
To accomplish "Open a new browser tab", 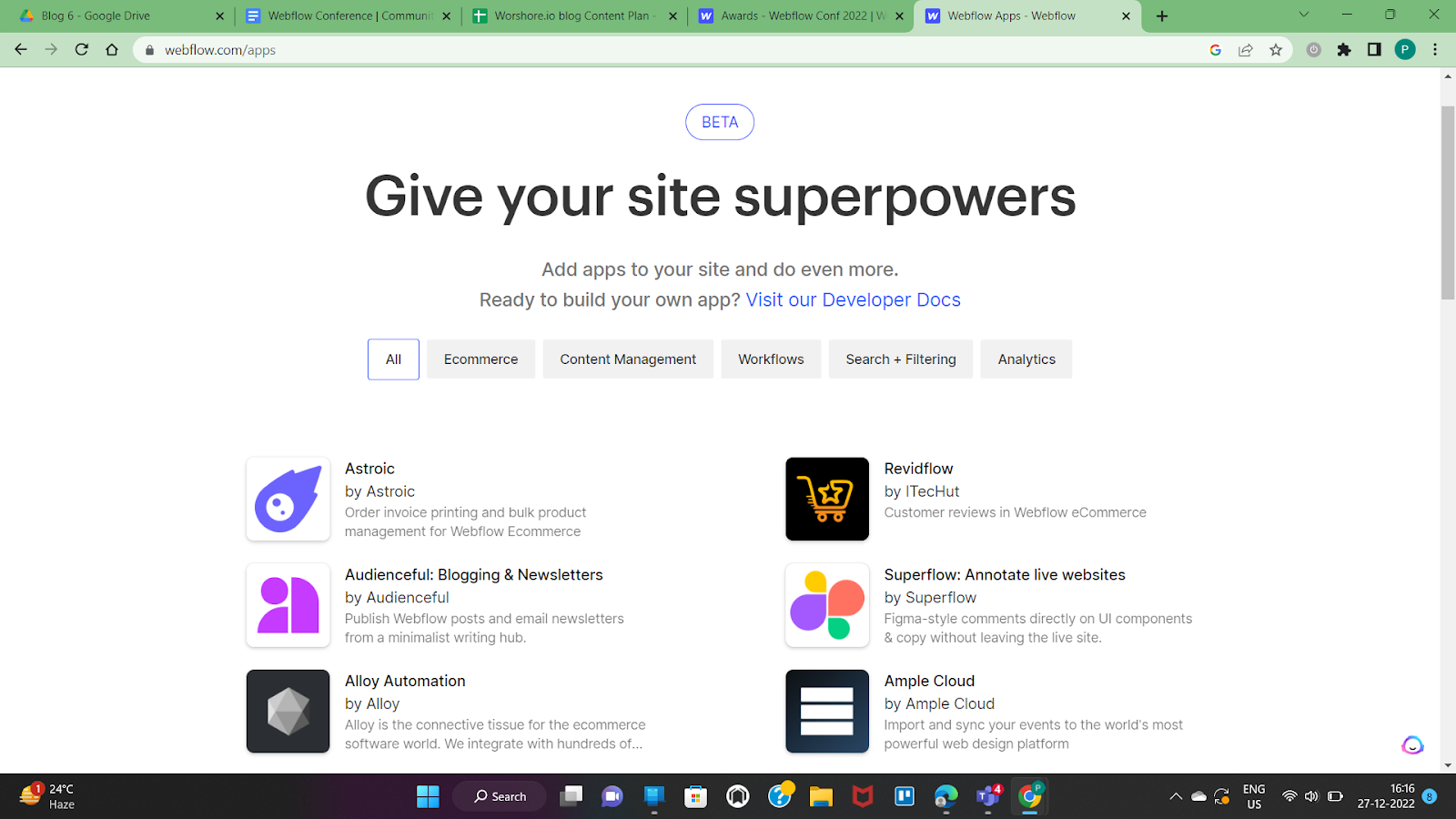I will pyautogui.click(x=1162, y=16).
